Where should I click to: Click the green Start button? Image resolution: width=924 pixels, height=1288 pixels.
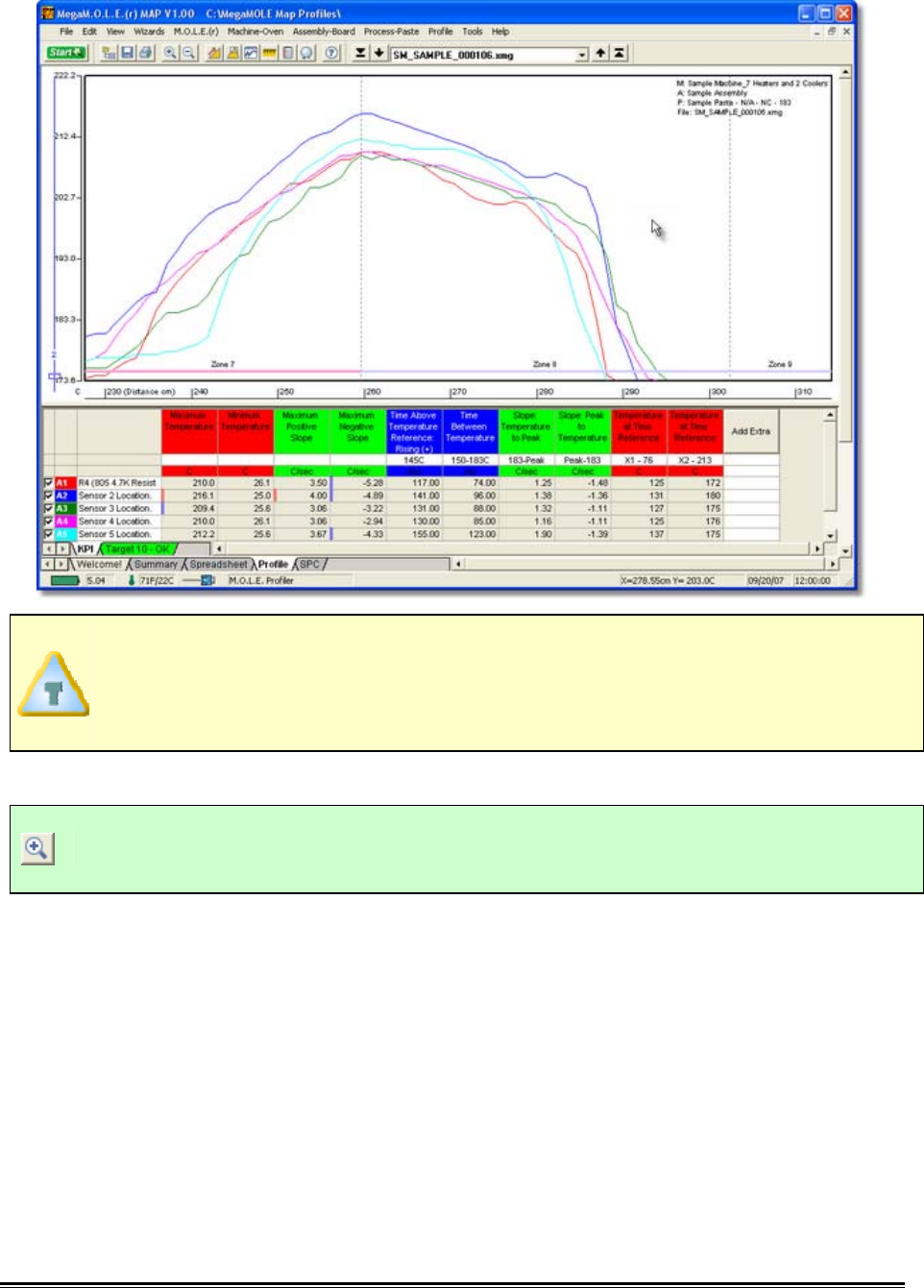[x=65, y=53]
